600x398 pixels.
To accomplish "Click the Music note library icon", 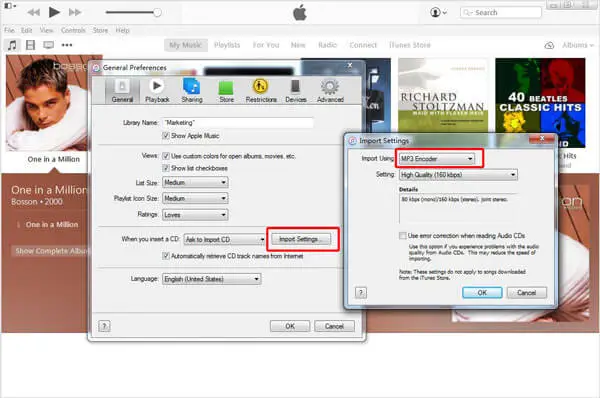I will (12, 45).
